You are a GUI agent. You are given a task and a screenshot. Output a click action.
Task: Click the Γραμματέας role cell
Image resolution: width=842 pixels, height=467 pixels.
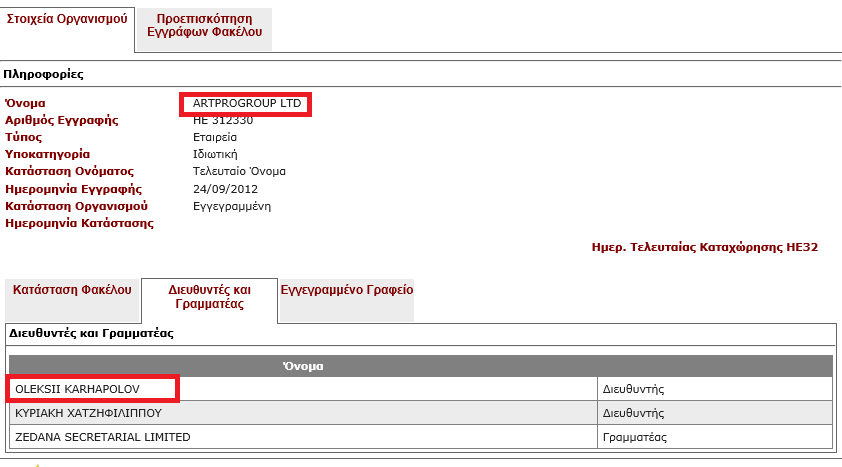point(634,437)
